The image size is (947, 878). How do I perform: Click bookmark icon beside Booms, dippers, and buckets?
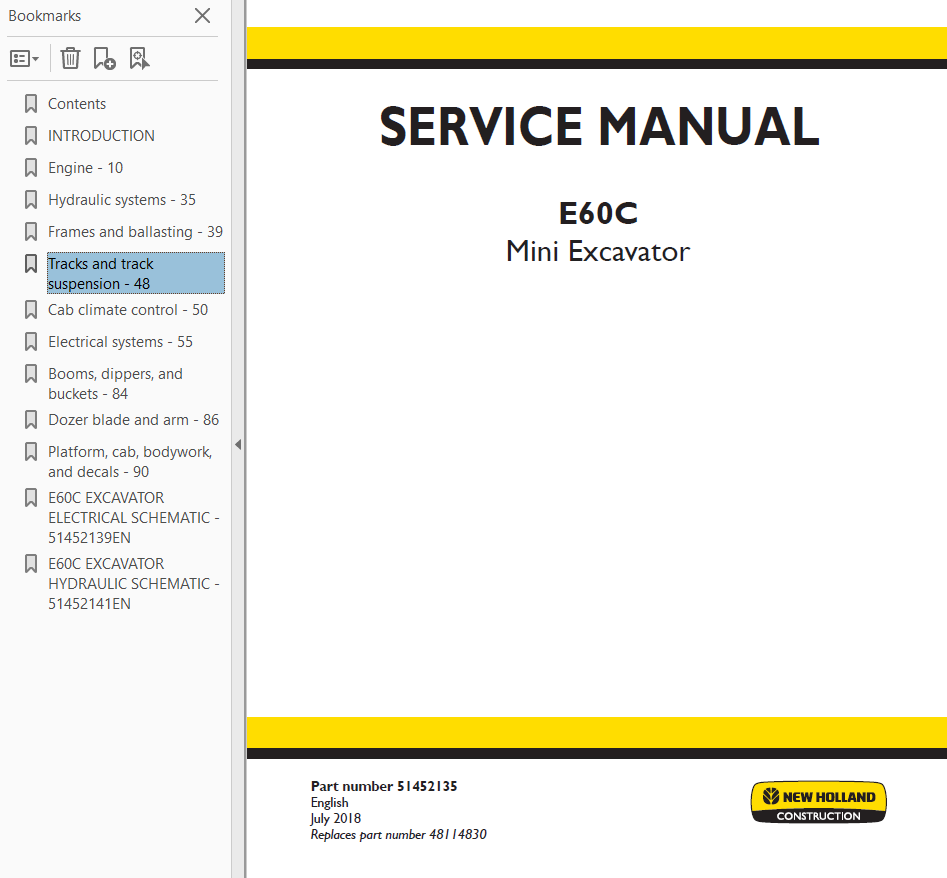pyautogui.click(x=31, y=374)
